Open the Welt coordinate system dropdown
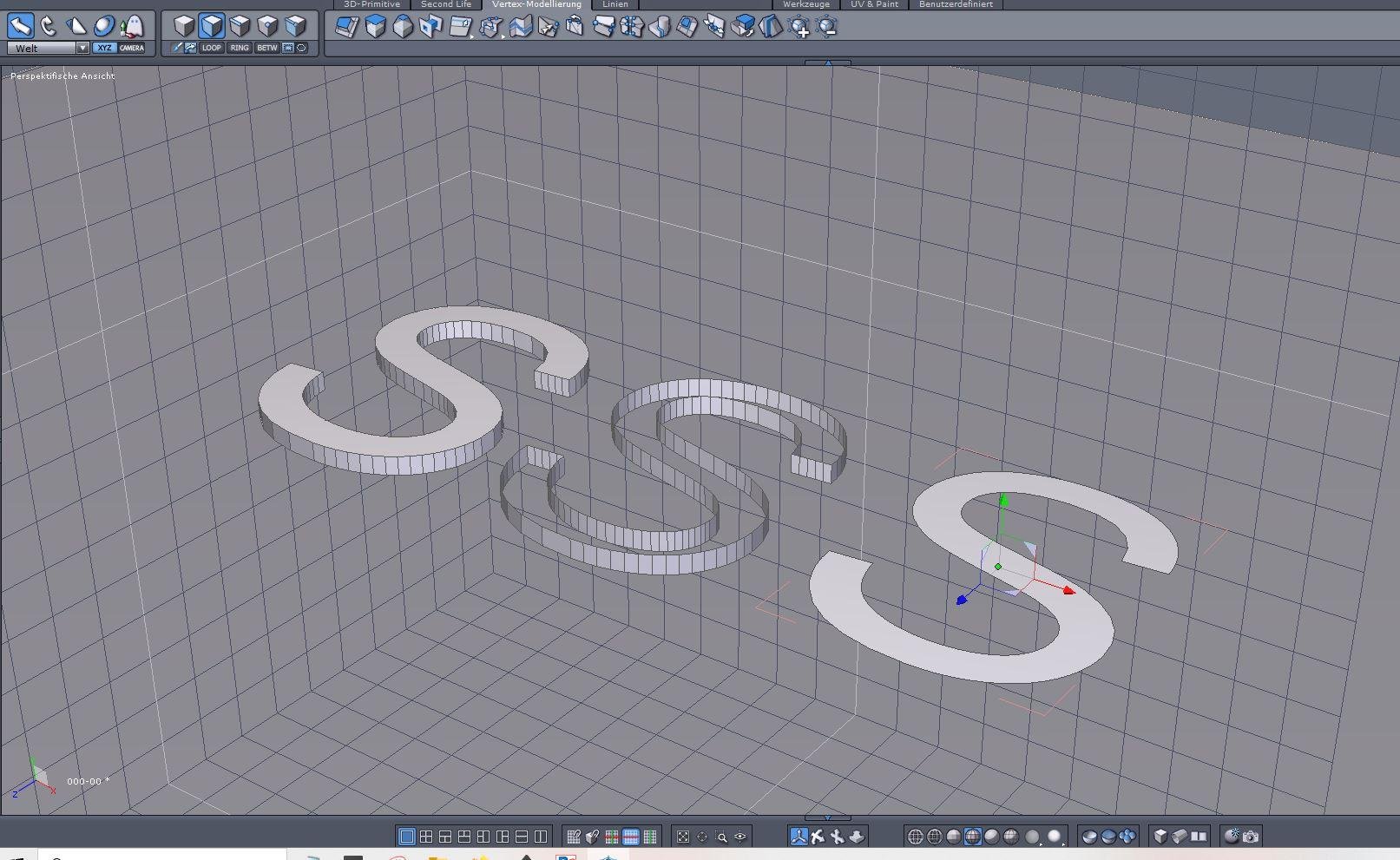The height and width of the screenshot is (860, 1400). click(82, 48)
